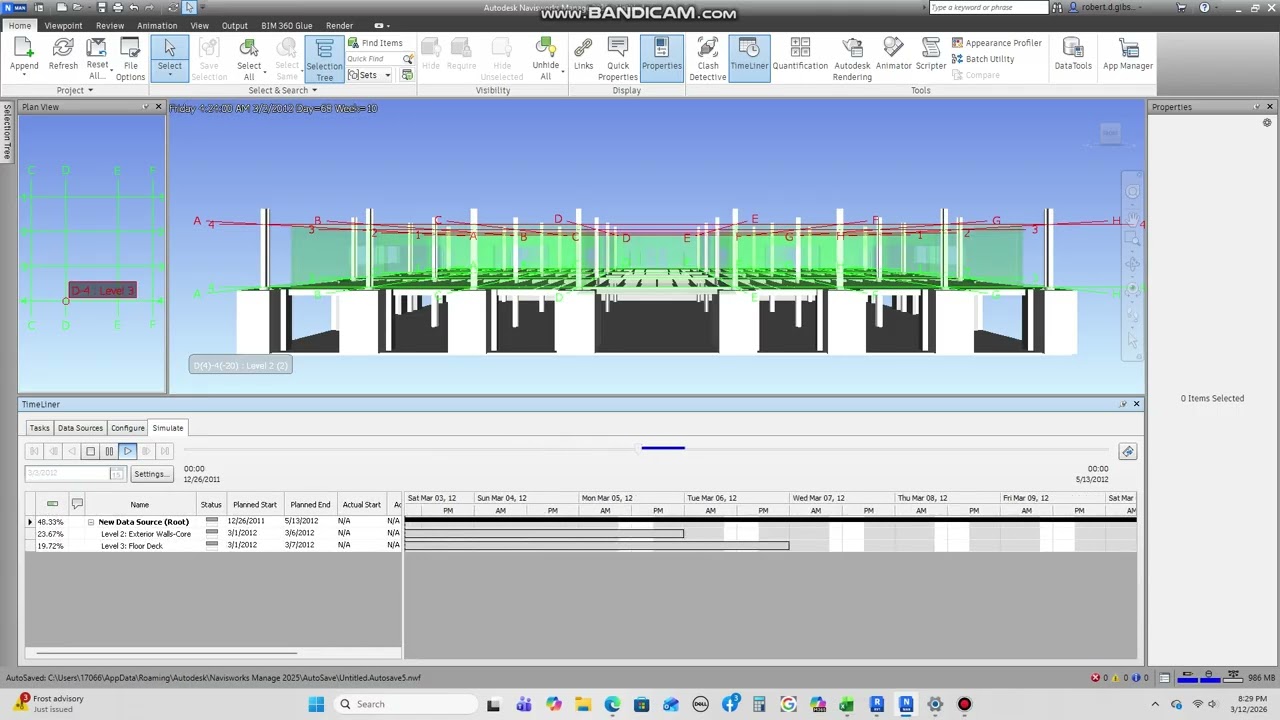This screenshot has height=720, width=1280.
Task: Click the Append file icon
Action: (x=24, y=55)
